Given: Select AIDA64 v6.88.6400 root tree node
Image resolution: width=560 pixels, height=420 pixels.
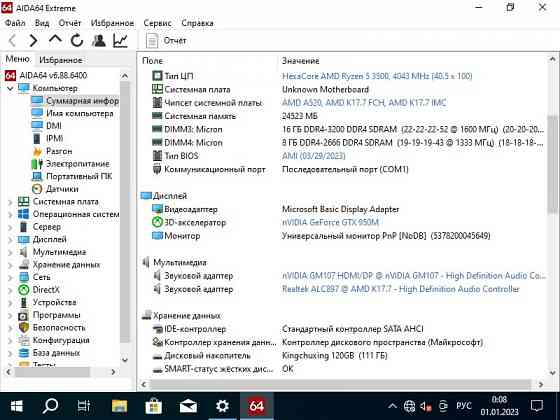Looking at the screenshot, I should pyautogui.click(x=53, y=75).
